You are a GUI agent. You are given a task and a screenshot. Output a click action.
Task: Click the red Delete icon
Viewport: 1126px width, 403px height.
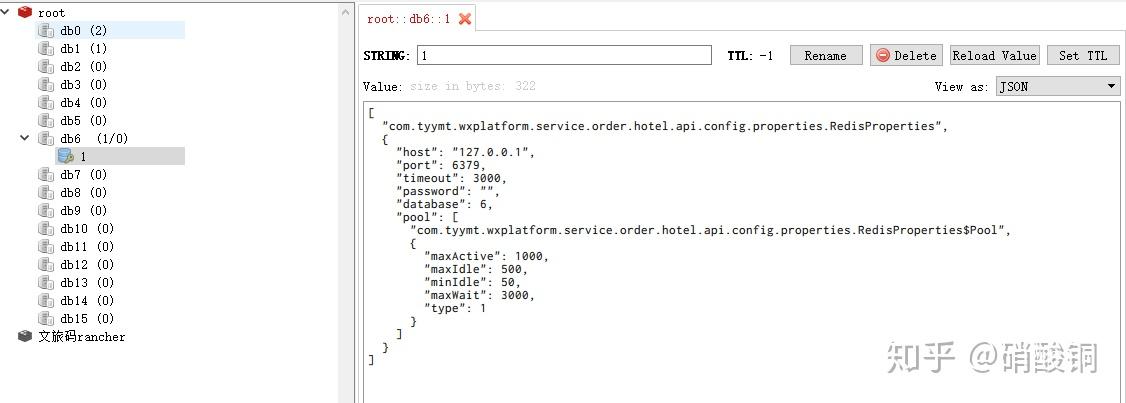tap(883, 56)
